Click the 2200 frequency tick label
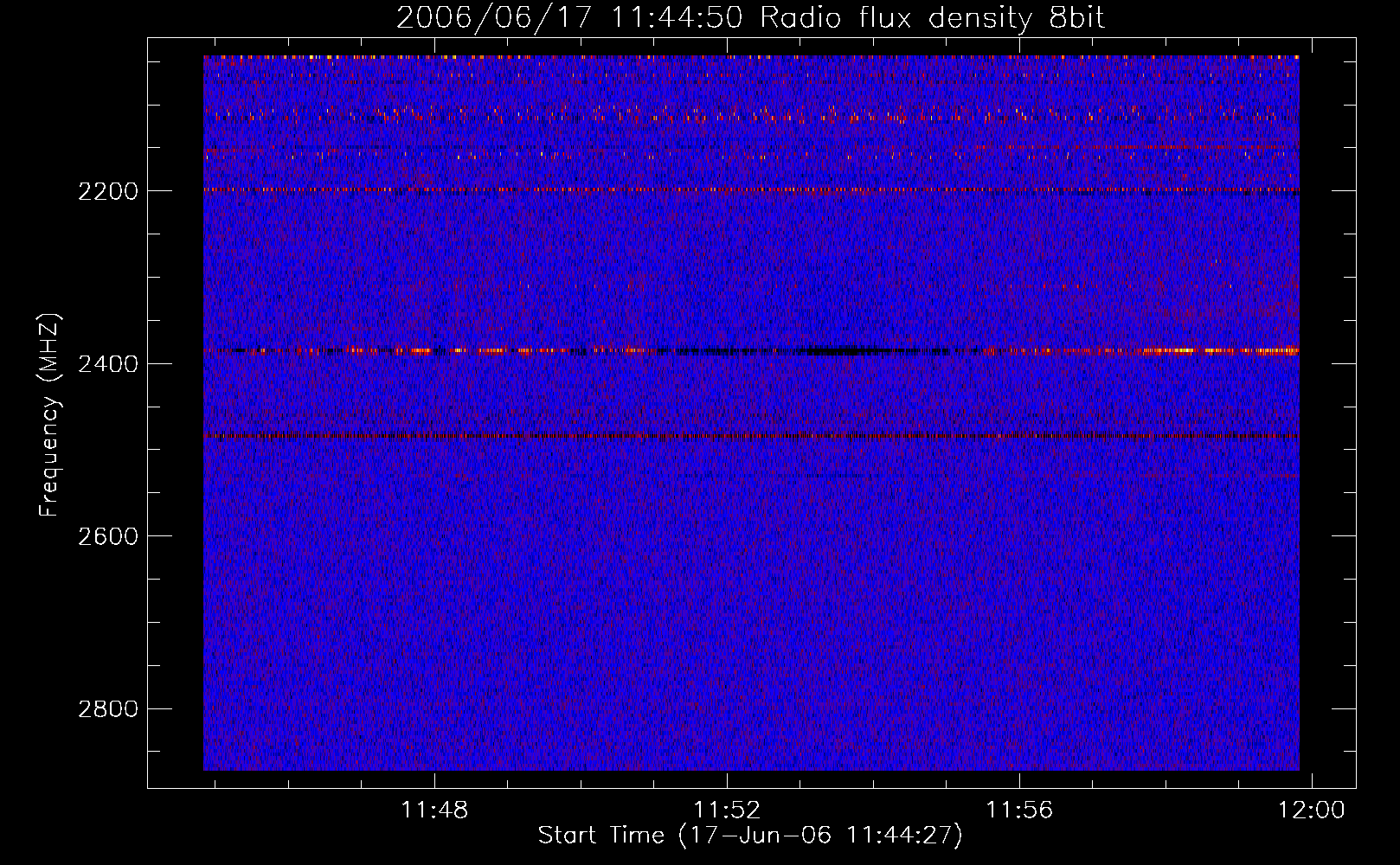 (x=108, y=191)
